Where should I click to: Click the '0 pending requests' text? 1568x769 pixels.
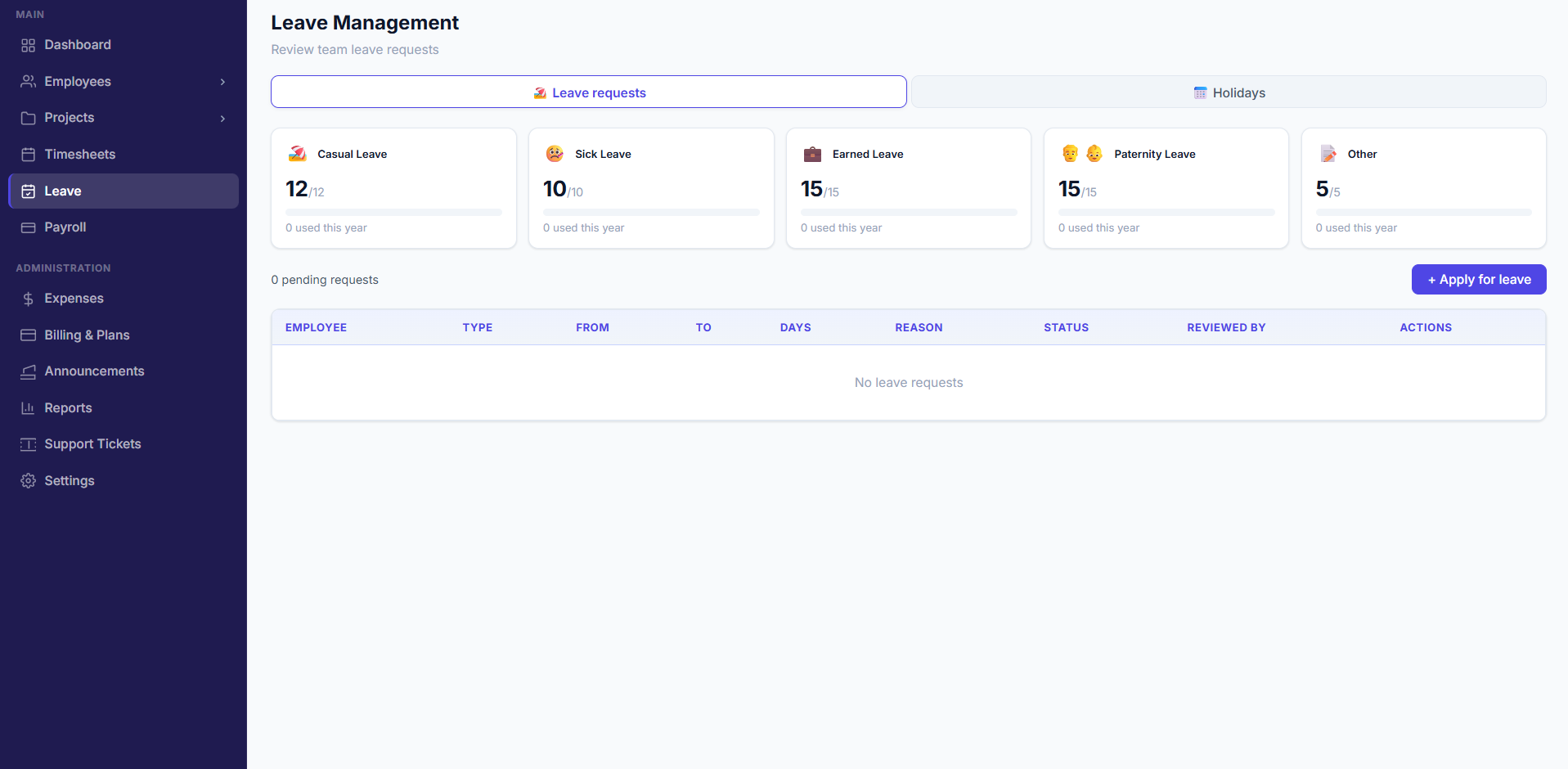point(325,280)
